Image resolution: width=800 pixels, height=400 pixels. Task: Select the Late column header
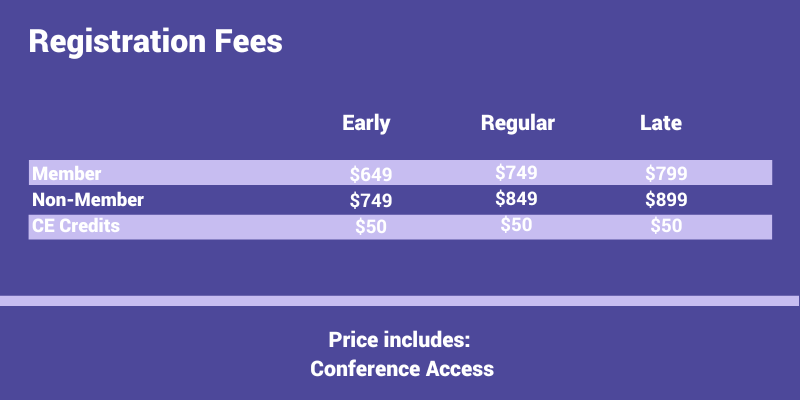pyautogui.click(x=661, y=124)
